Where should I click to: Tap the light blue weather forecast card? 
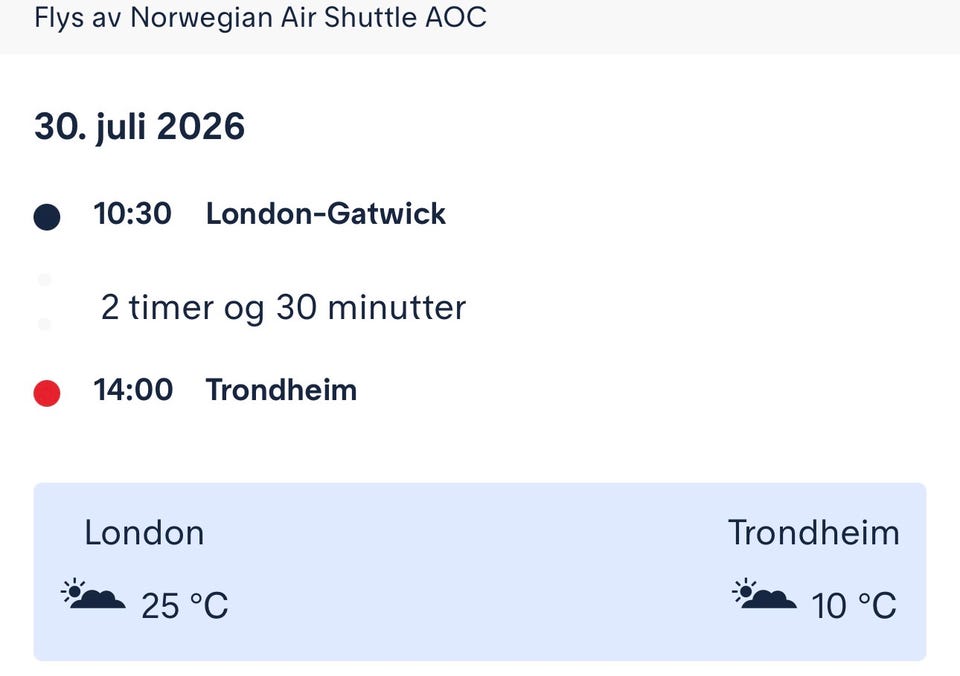(480, 572)
